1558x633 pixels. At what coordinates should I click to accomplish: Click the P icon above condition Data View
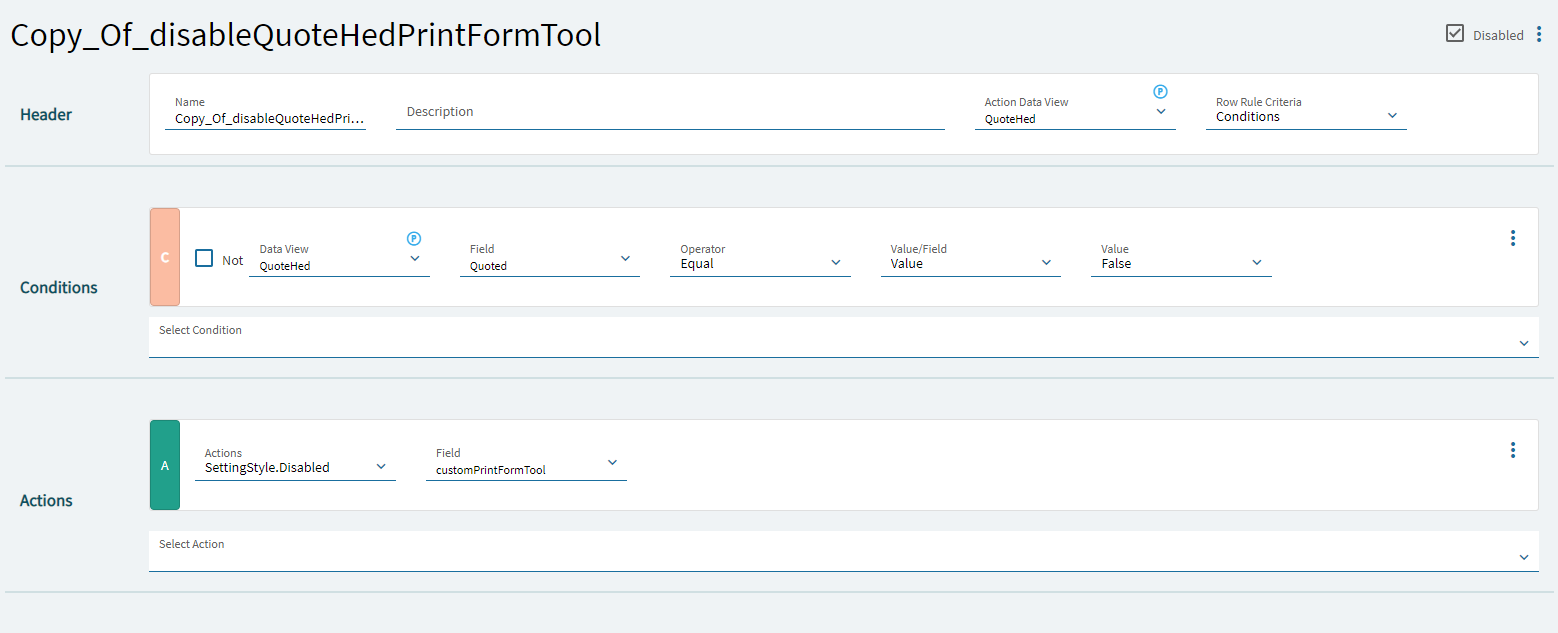tap(414, 239)
